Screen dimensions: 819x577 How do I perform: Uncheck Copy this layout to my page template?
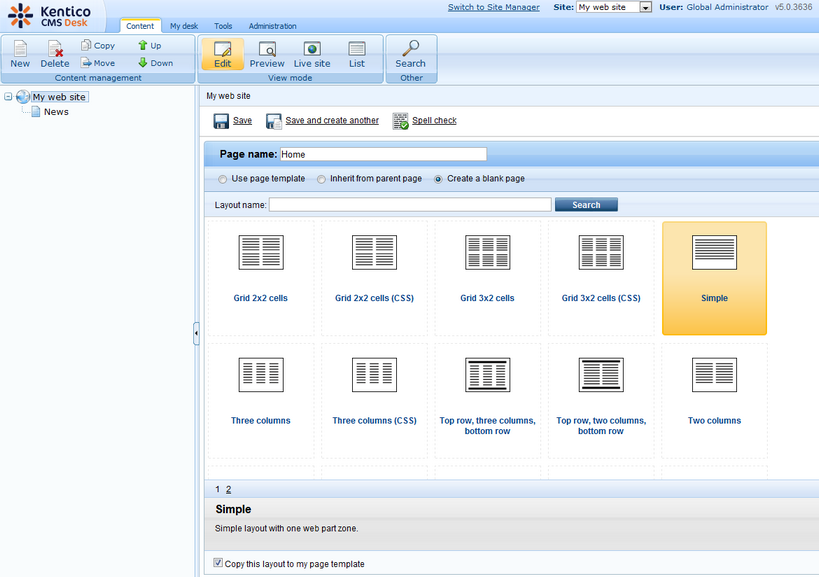point(219,564)
